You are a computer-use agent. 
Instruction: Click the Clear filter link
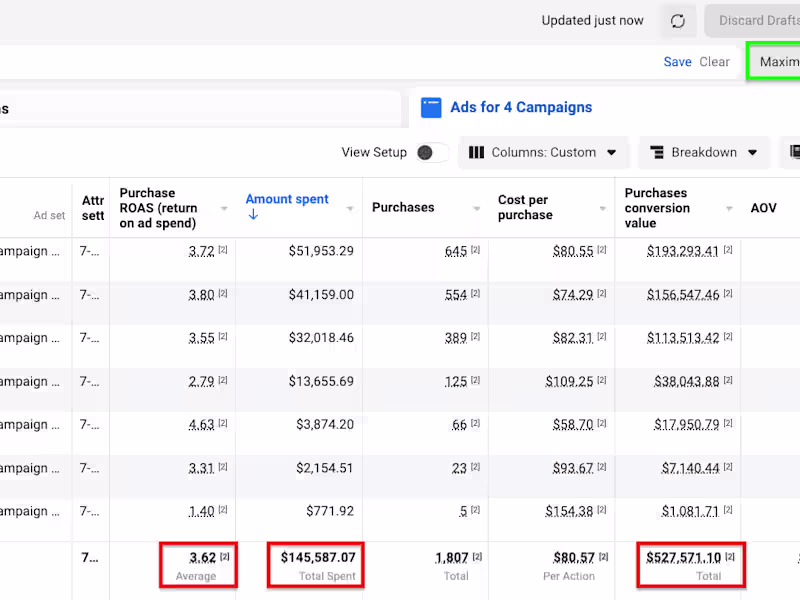coord(714,62)
